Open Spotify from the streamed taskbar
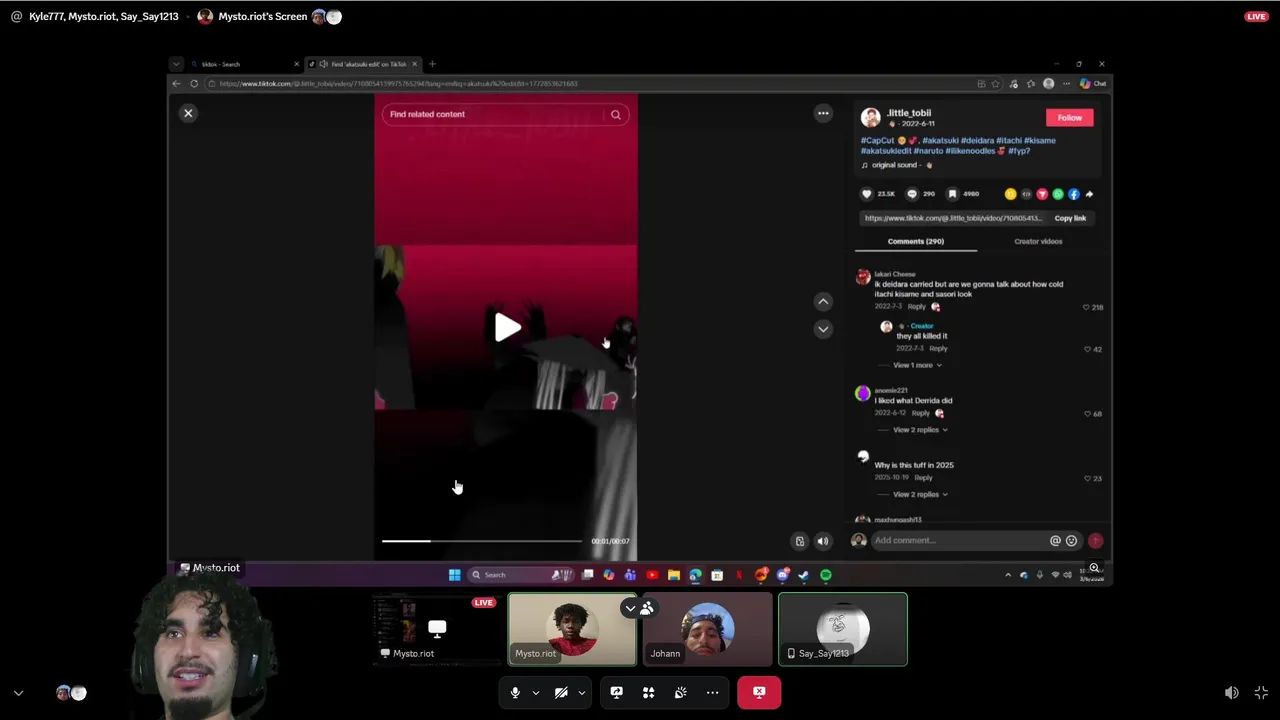This screenshot has height=720, width=1280. 826,575
